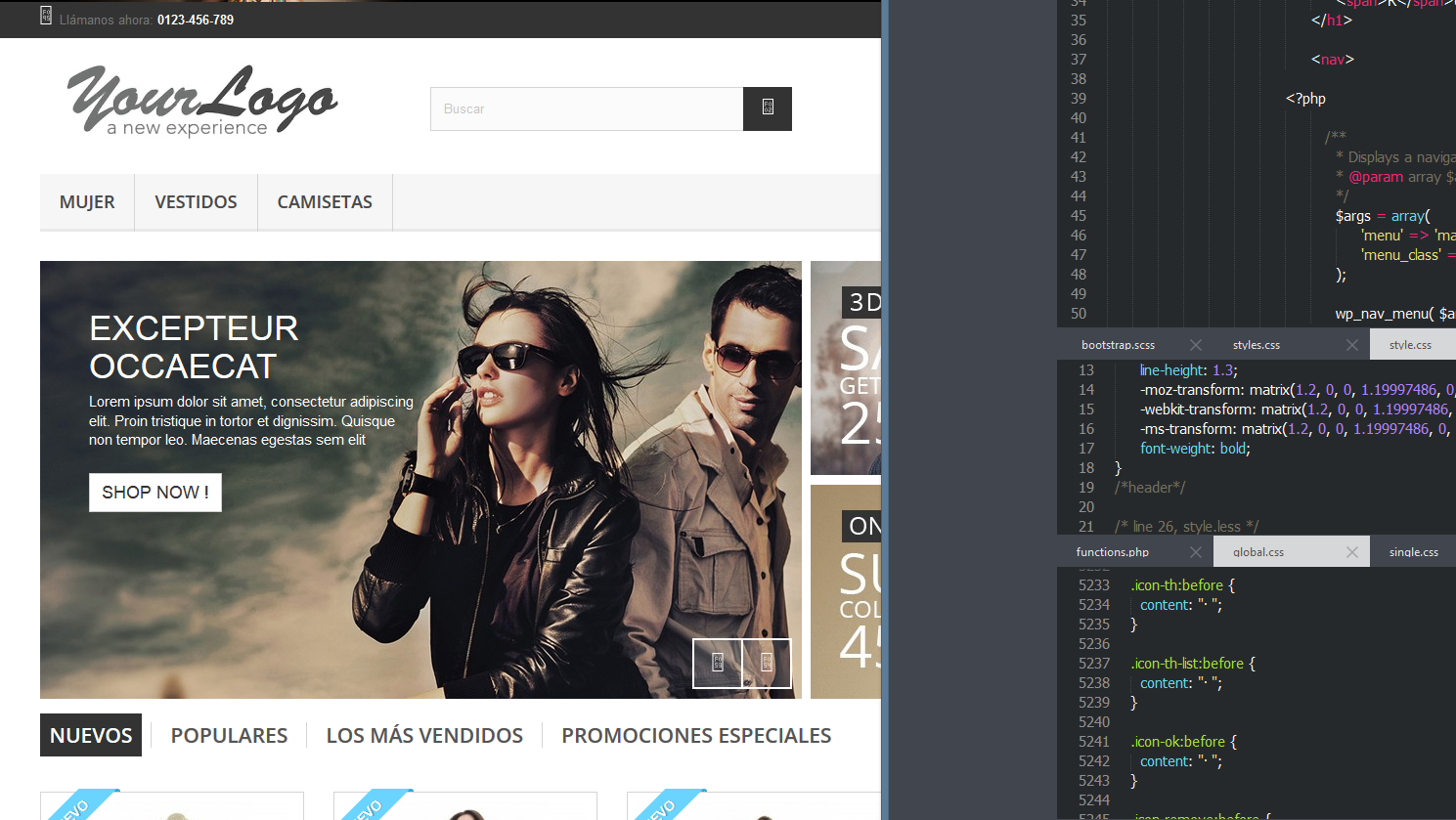
Task: Click the /*header*/ comment line
Action: click(x=1150, y=488)
